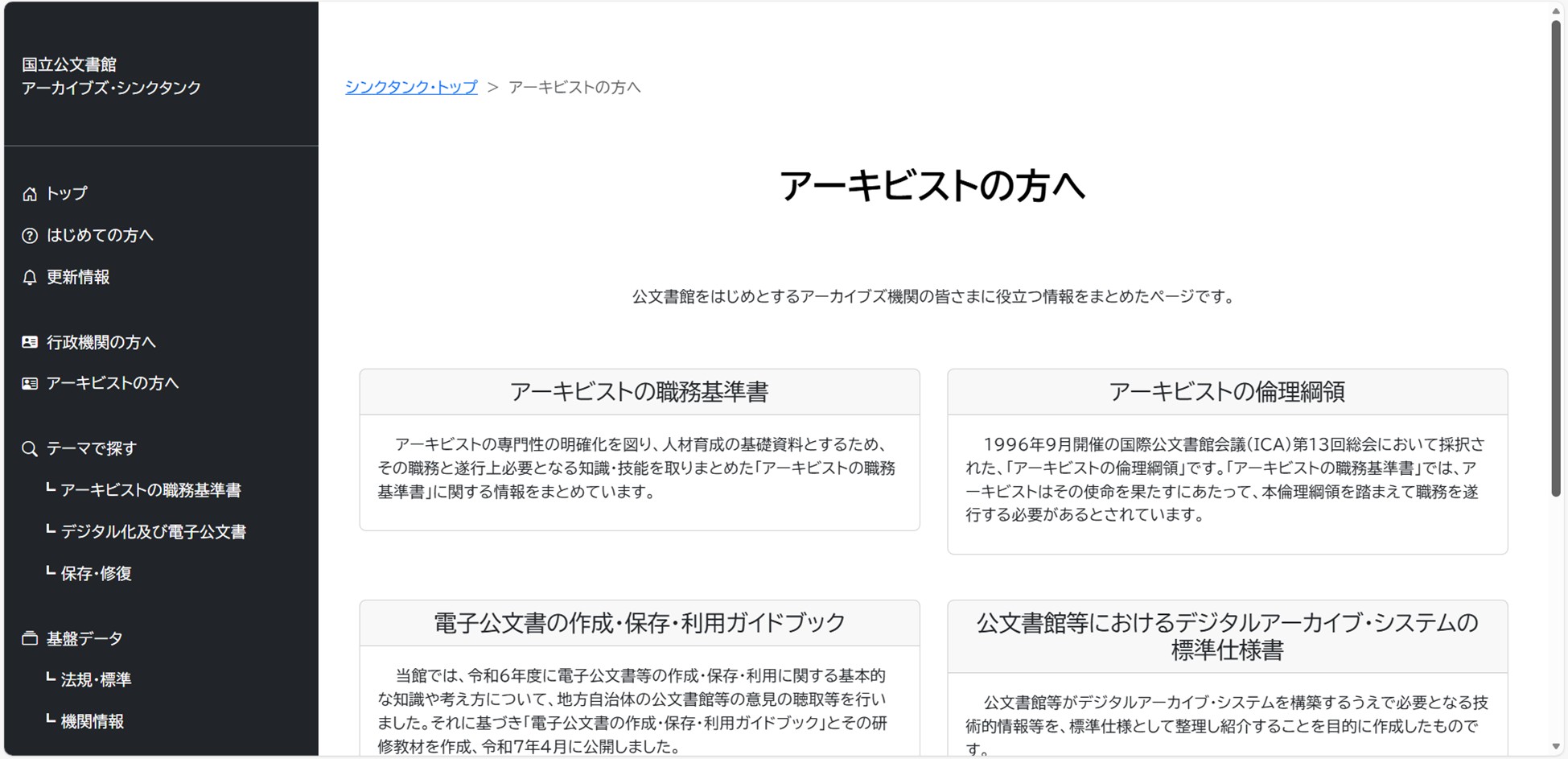Click the ID card icon beside 行政機関の方へ
This screenshot has height=759, width=1568.
pos(30,342)
